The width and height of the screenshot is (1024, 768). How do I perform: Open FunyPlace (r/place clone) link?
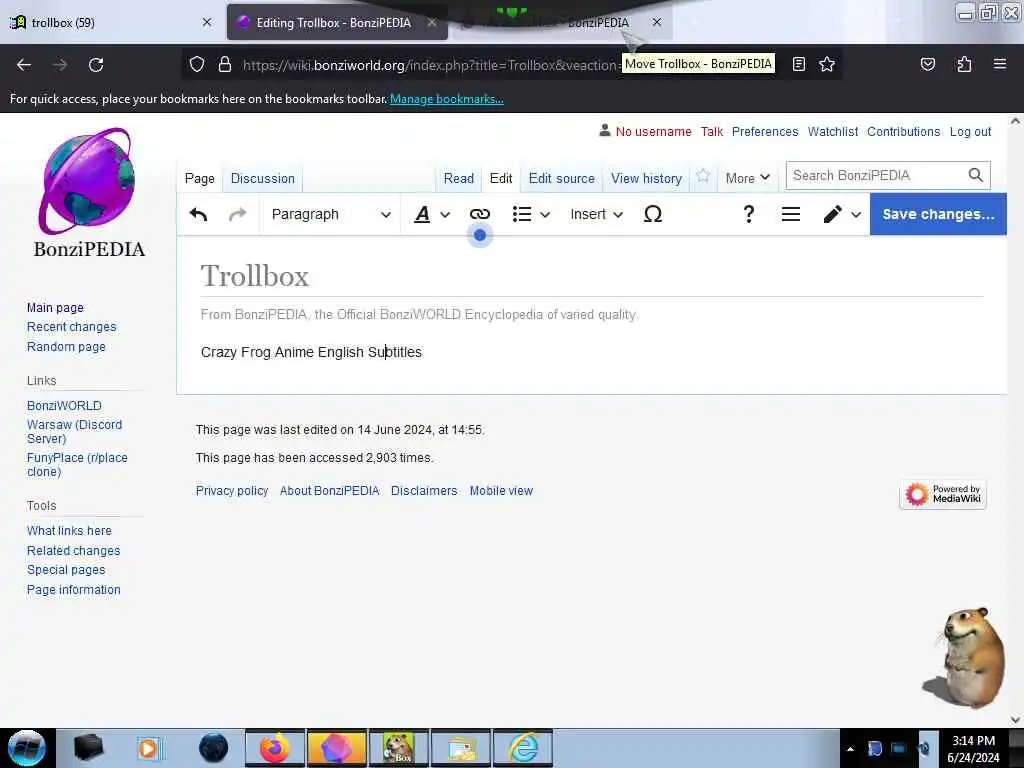click(77, 465)
